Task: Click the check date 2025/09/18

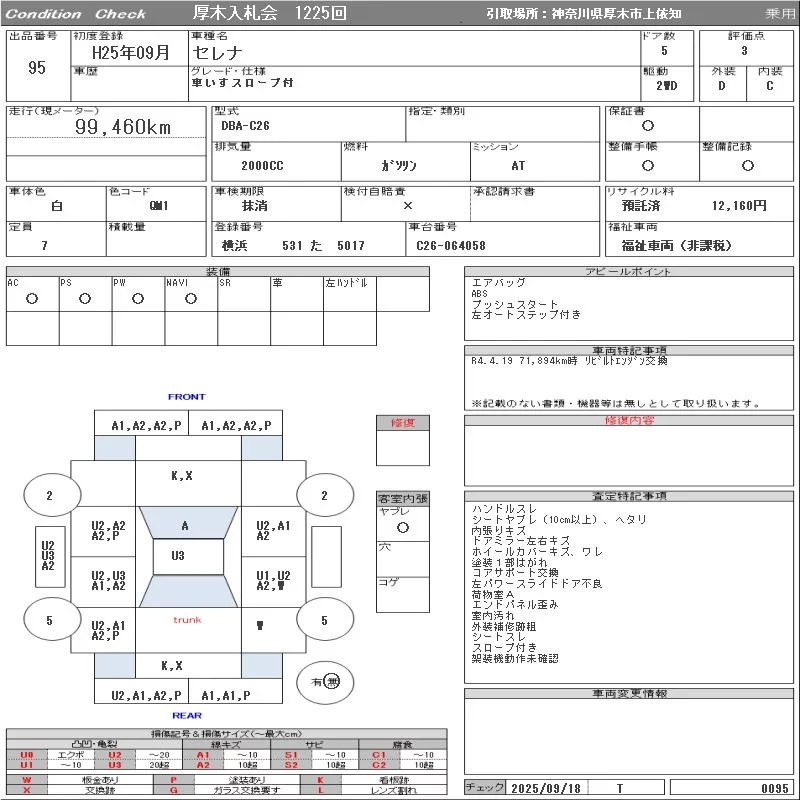Action: [545, 788]
